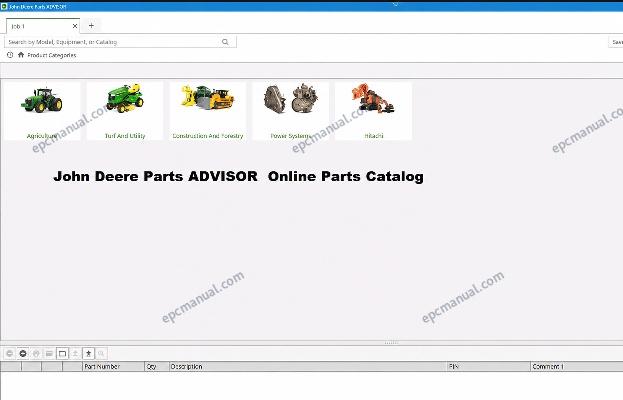Open the Power Systems category
Screen dimensions: 623x400
(290, 111)
